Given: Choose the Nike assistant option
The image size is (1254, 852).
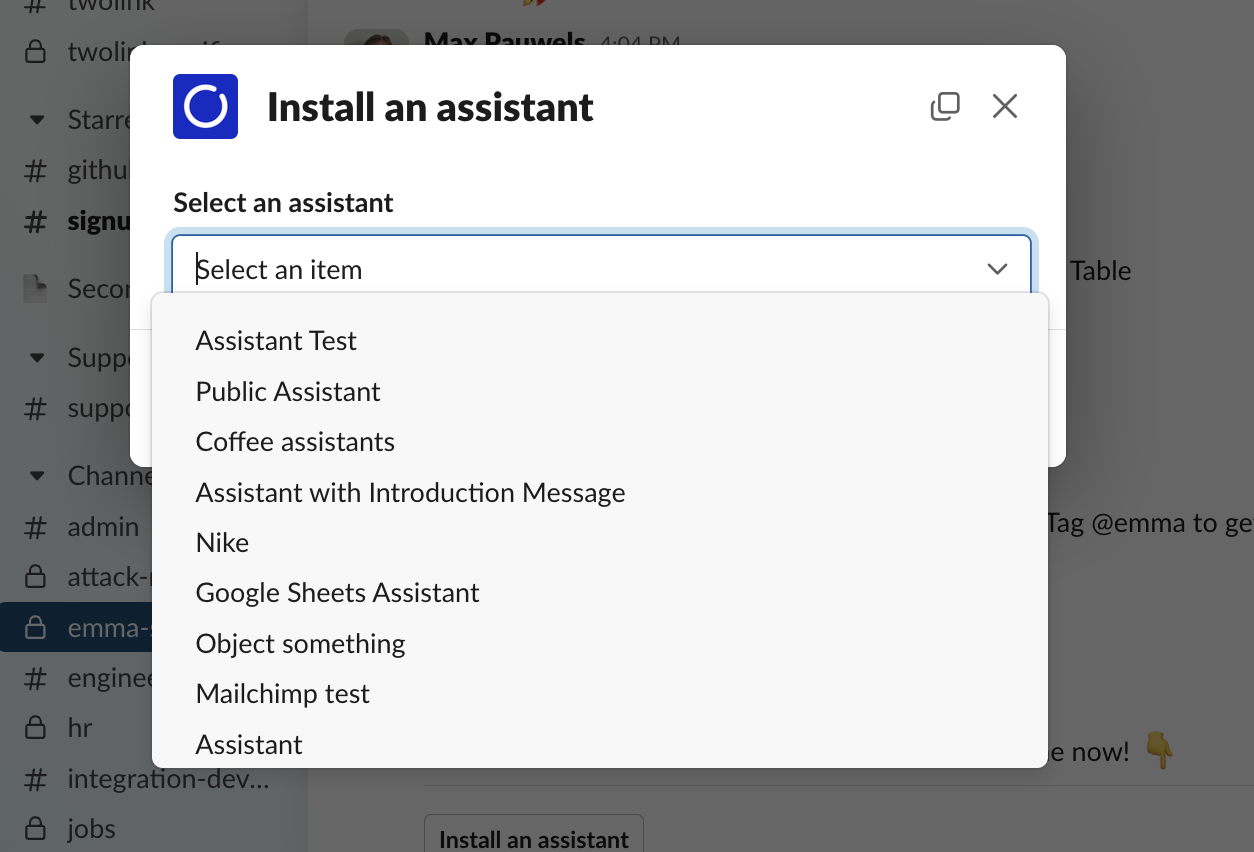Looking at the screenshot, I should pyautogui.click(x=222, y=543).
